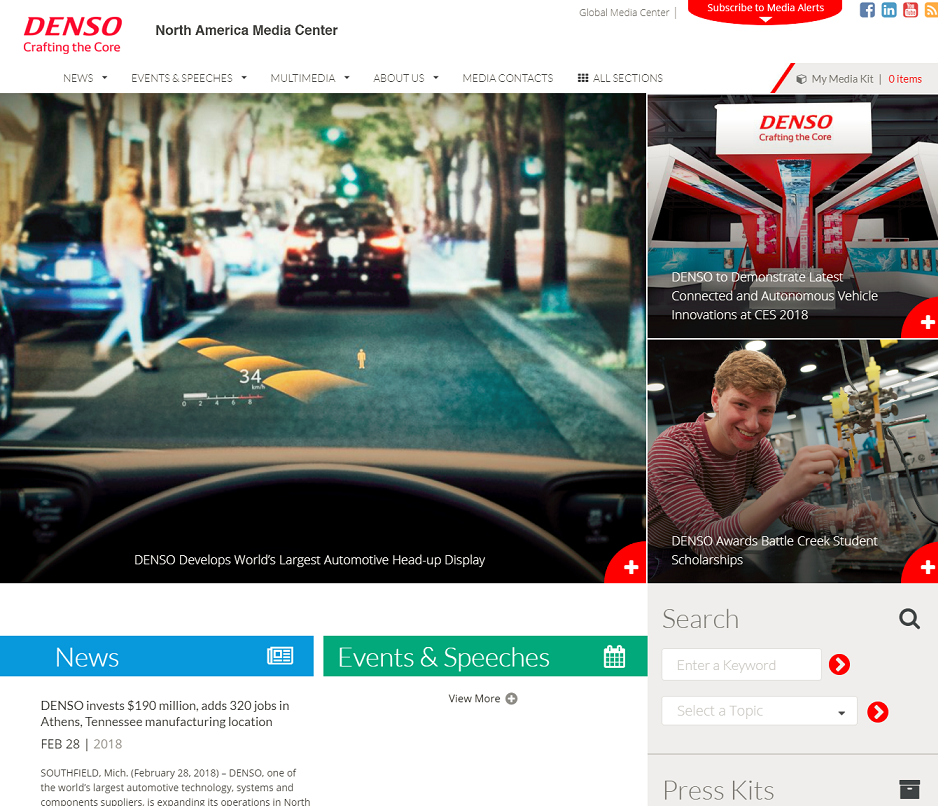Click the Press Kits section heading
The height and width of the screenshot is (806, 938).
click(x=718, y=790)
